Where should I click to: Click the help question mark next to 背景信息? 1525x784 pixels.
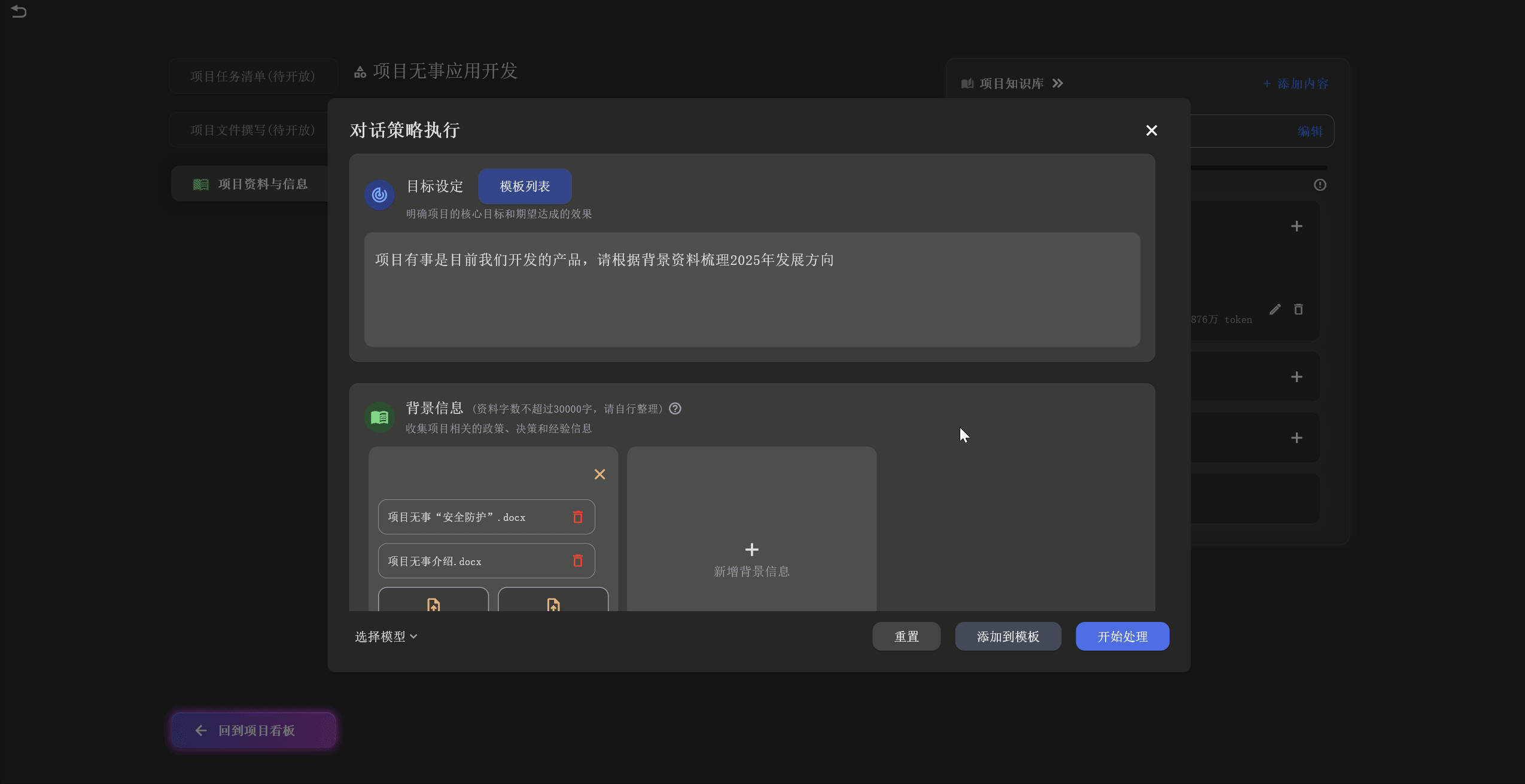tap(675, 408)
